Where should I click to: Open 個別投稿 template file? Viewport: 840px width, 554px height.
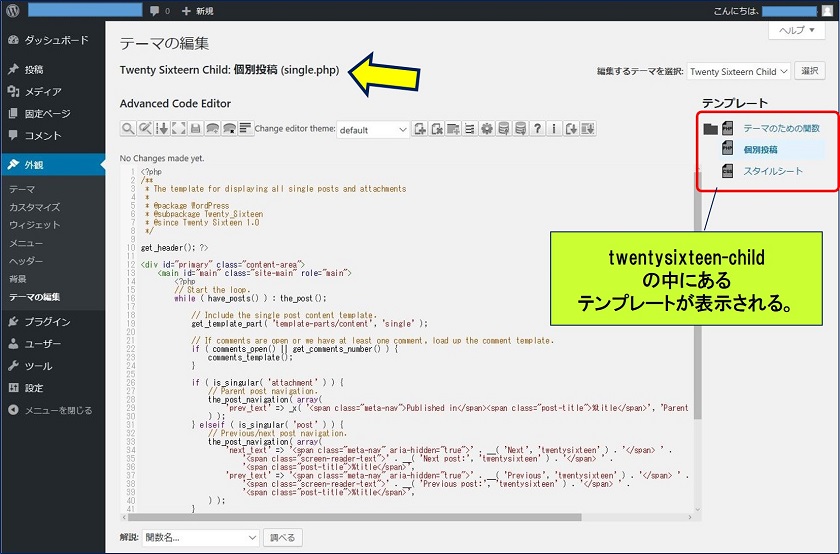pos(760,150)
